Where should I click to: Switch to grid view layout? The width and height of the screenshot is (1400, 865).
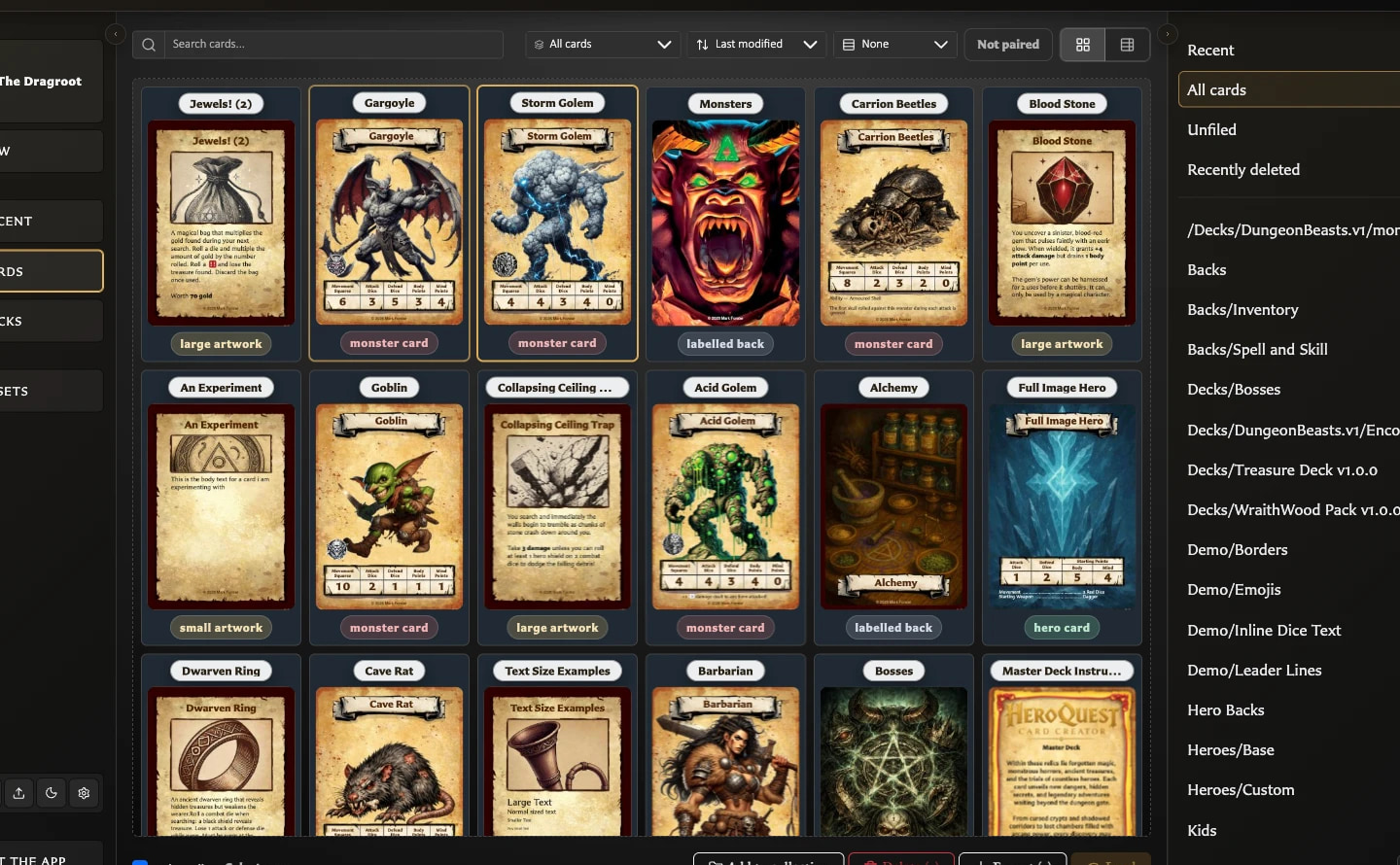pos(1083,45)
